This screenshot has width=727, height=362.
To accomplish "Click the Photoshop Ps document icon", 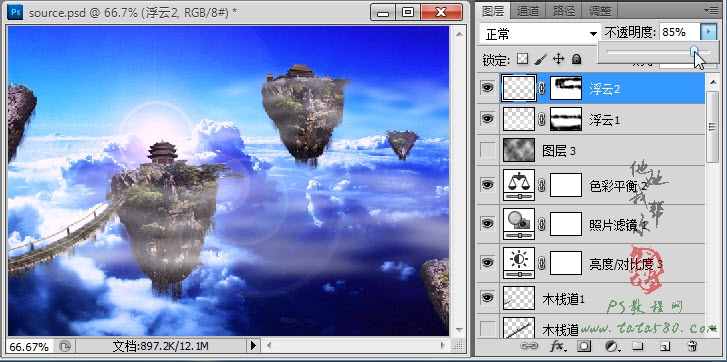I will [15, 12].
